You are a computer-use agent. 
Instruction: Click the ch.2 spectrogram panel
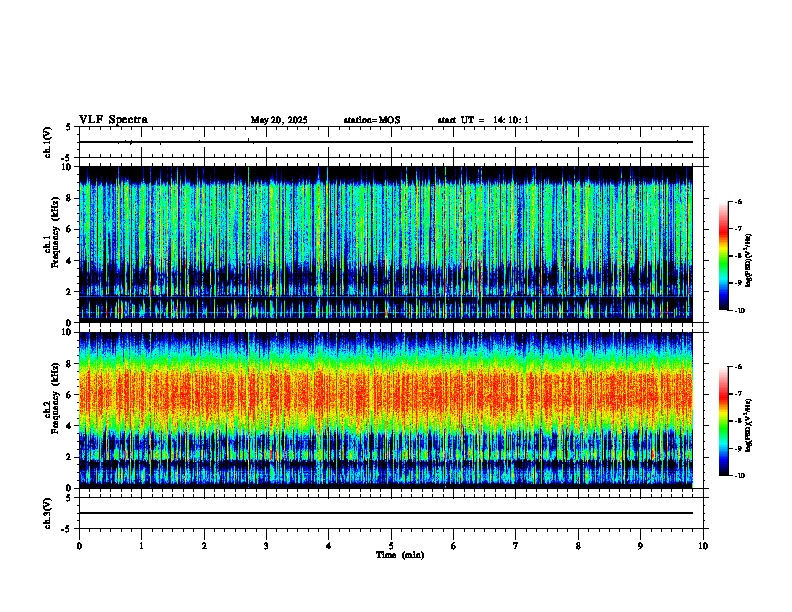pos(386,410)
